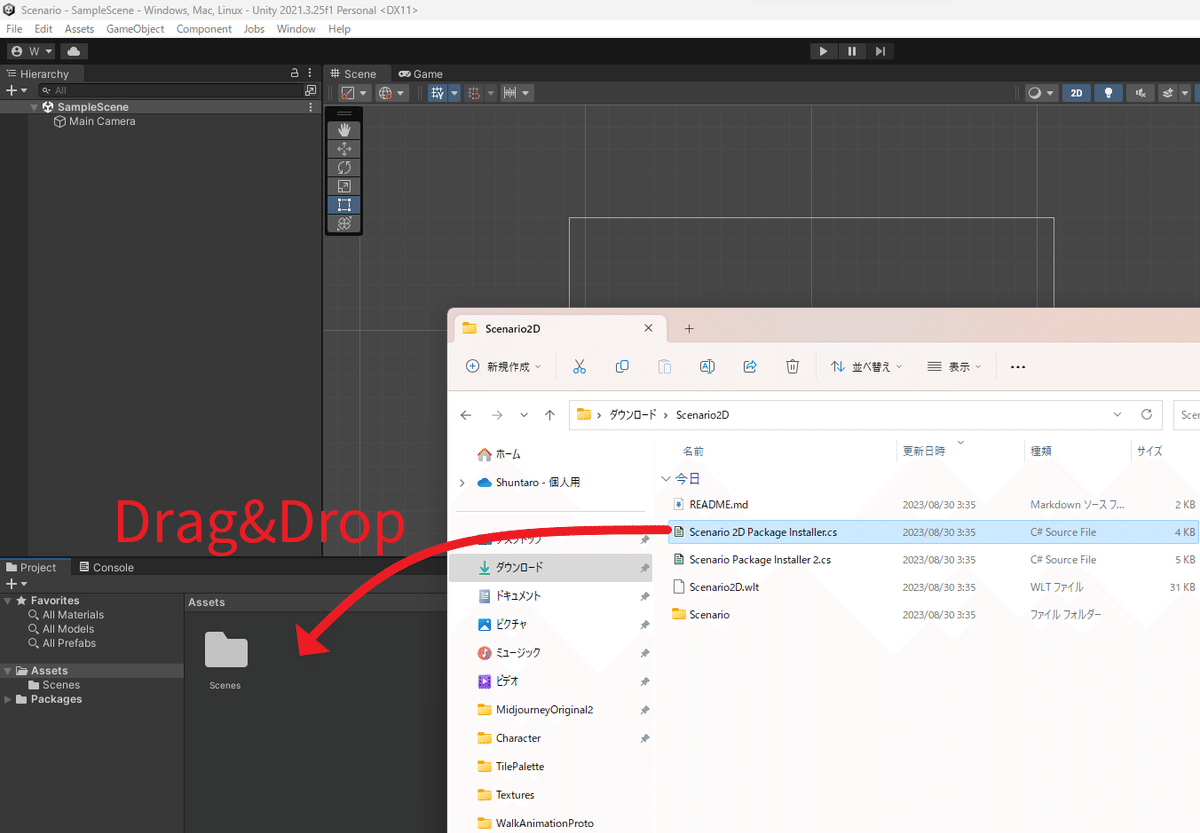1200x833 pixels.
Task: Click Explorer Up directory arrow
Action: click(x=550, y=415)
